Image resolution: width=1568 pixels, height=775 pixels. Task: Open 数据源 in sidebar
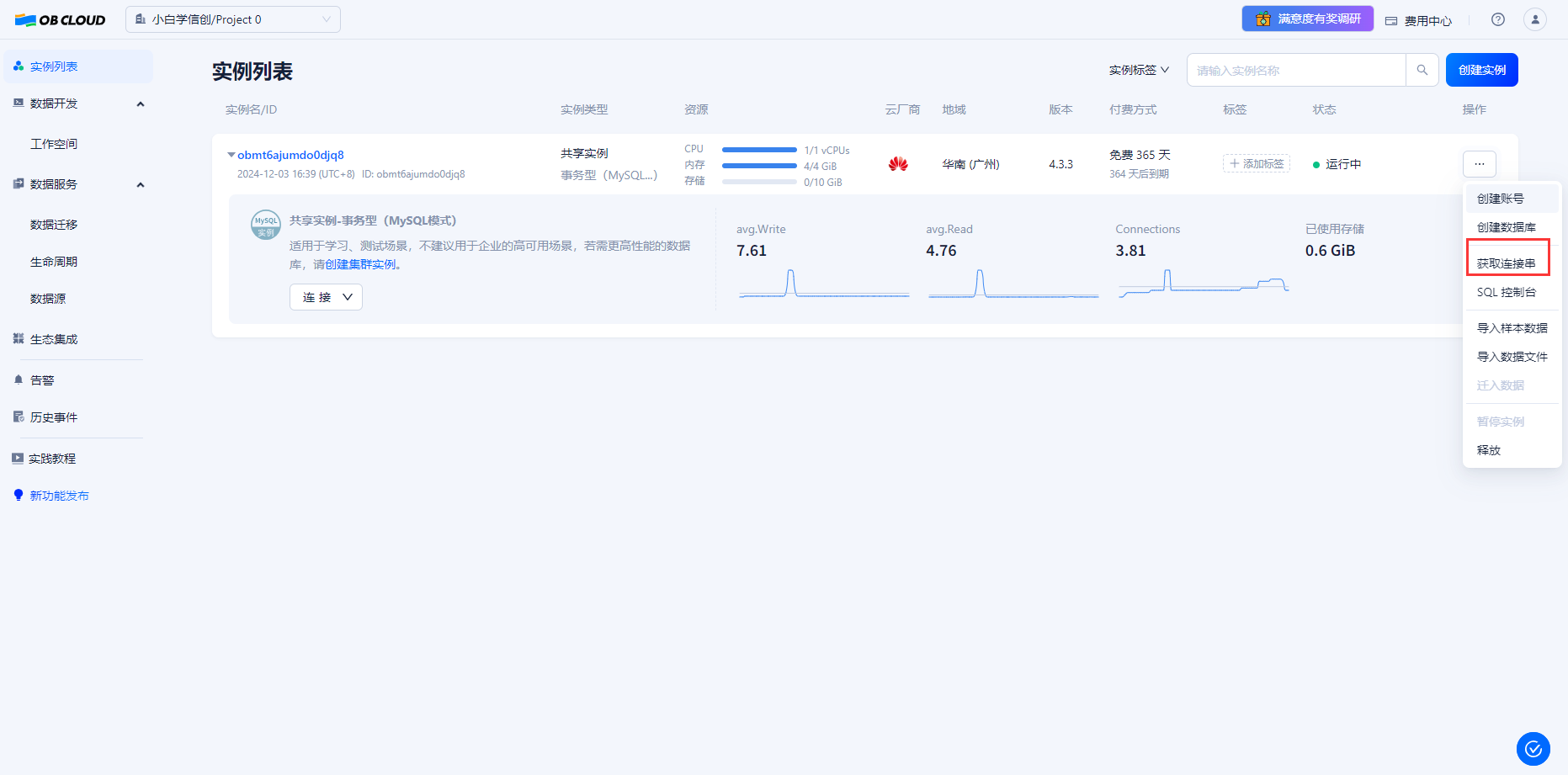(x=48, y=299)
